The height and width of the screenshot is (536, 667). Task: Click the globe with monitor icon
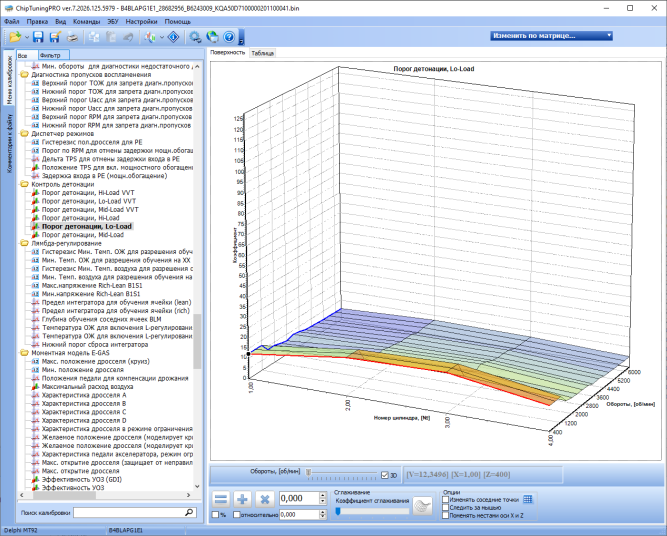(x=212, y=37)
